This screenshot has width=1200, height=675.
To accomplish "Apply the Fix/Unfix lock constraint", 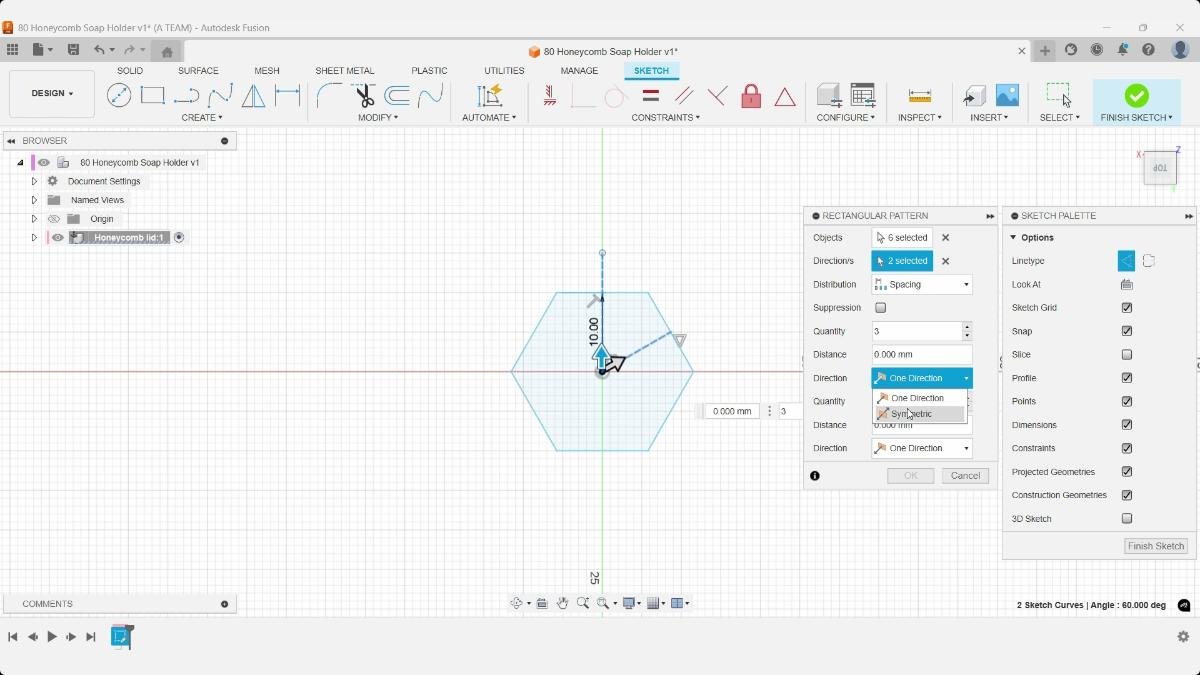I will pos(751,95).
